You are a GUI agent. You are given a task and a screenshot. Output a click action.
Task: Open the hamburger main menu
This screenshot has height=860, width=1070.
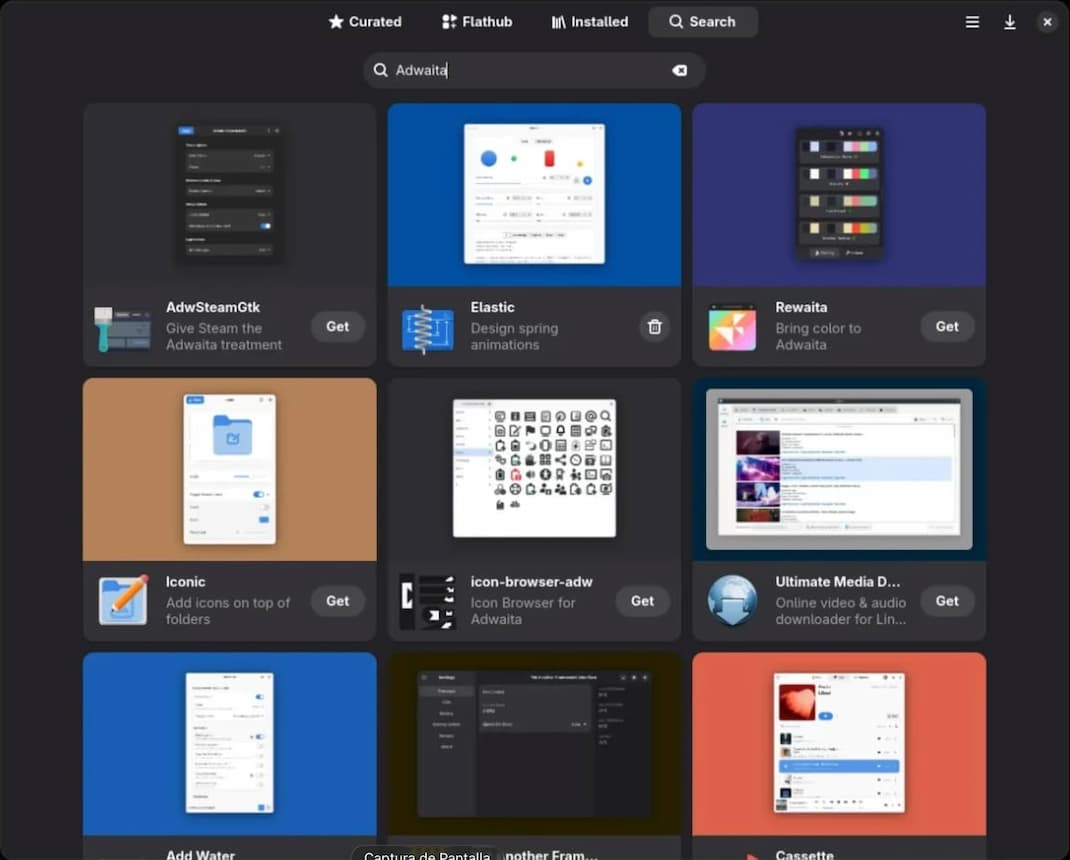972,22
